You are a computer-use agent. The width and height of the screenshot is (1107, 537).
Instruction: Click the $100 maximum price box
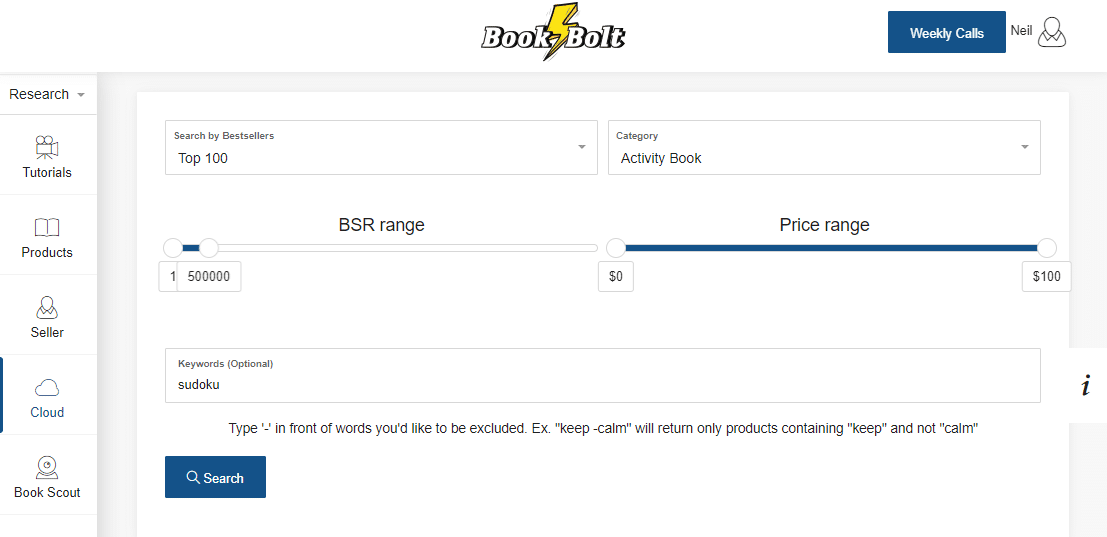click(x=1047, y=277)
